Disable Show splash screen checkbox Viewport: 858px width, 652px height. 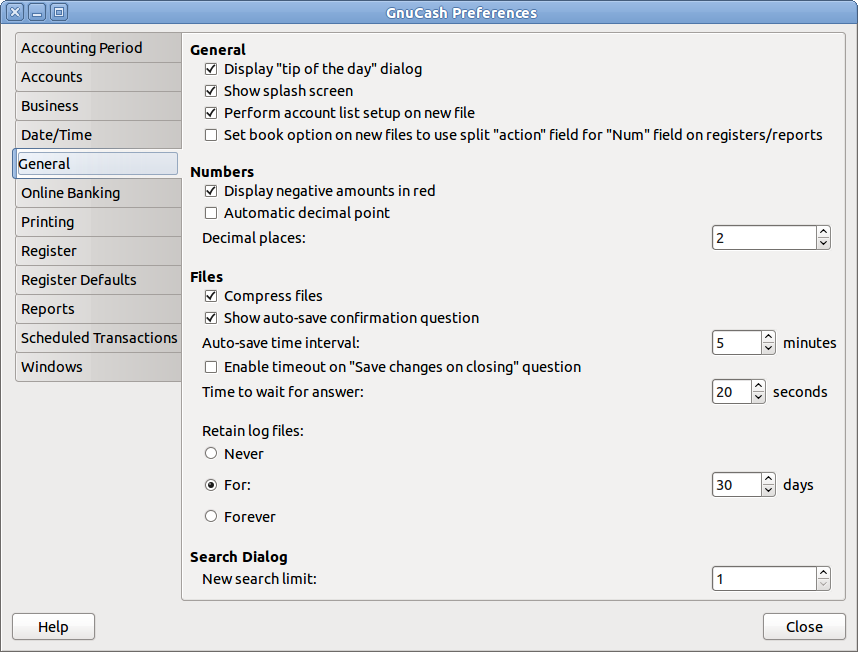coord(211,91)
